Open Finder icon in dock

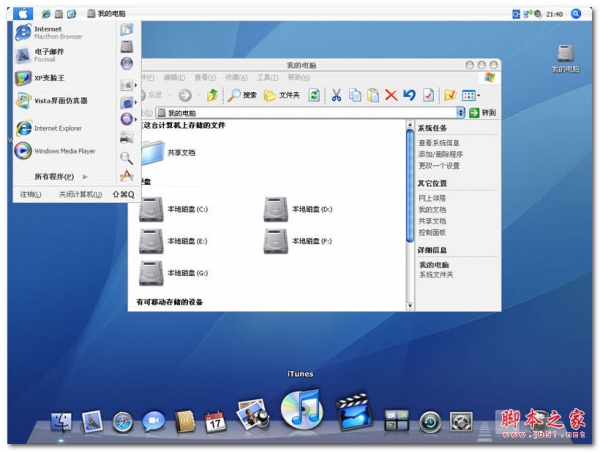pos(61,422)
